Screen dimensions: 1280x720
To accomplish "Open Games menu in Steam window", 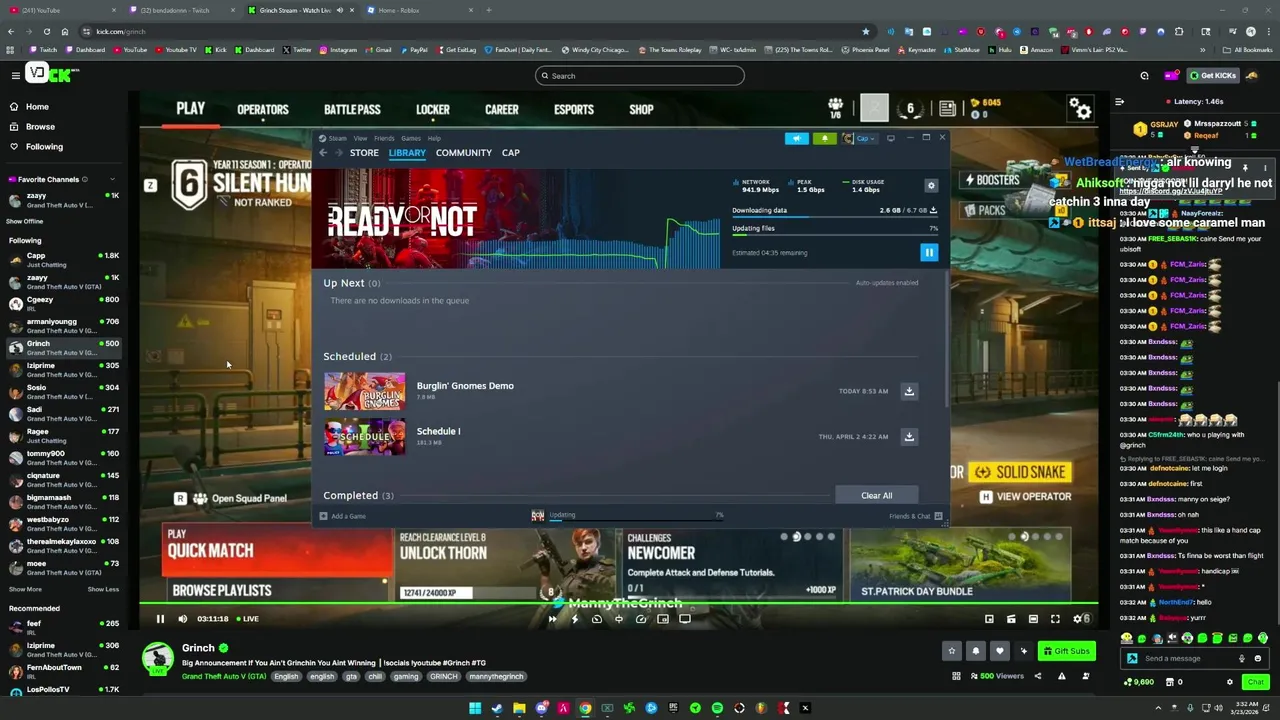I will click(411, 138).
